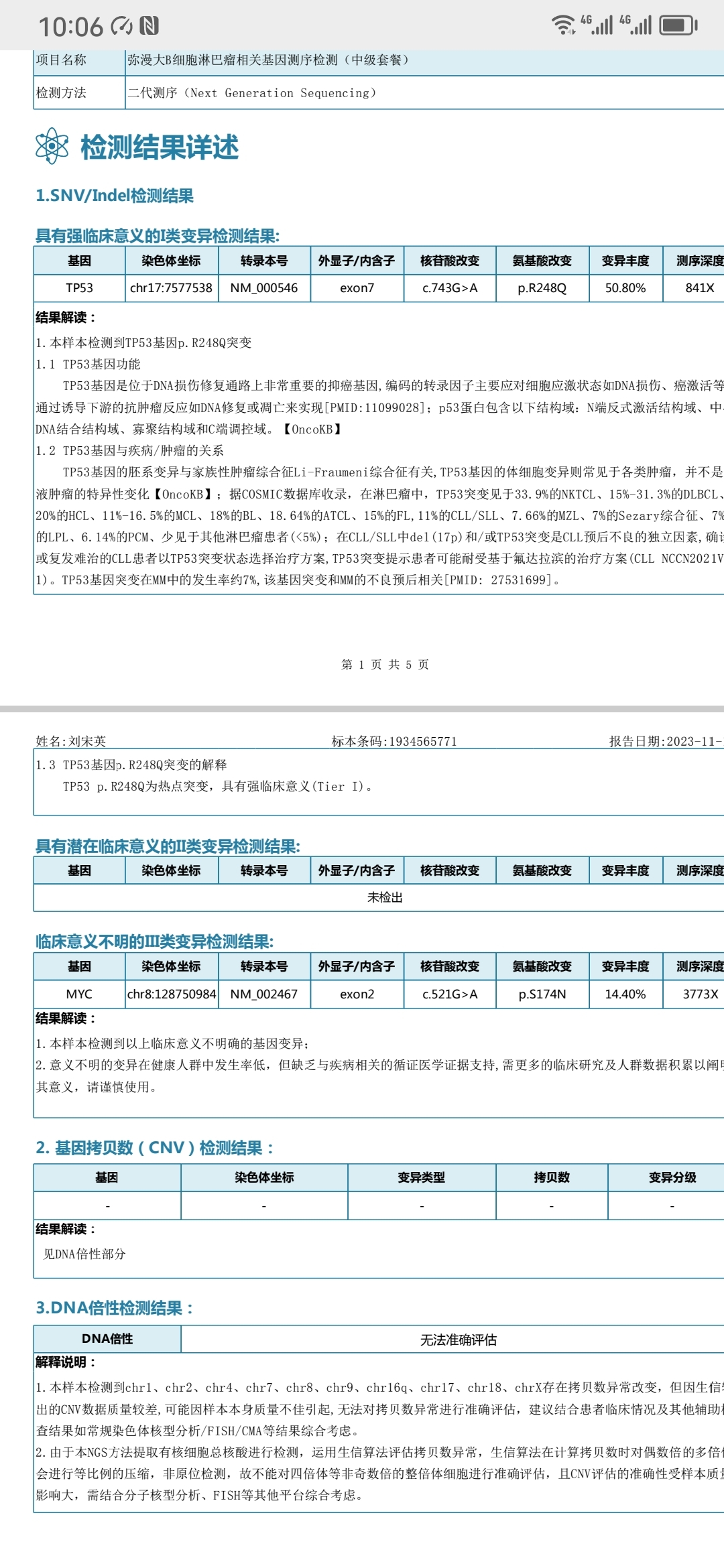Select the 50.80% variant frequency
Viewport: 724px width, 1568px height.
625,288
